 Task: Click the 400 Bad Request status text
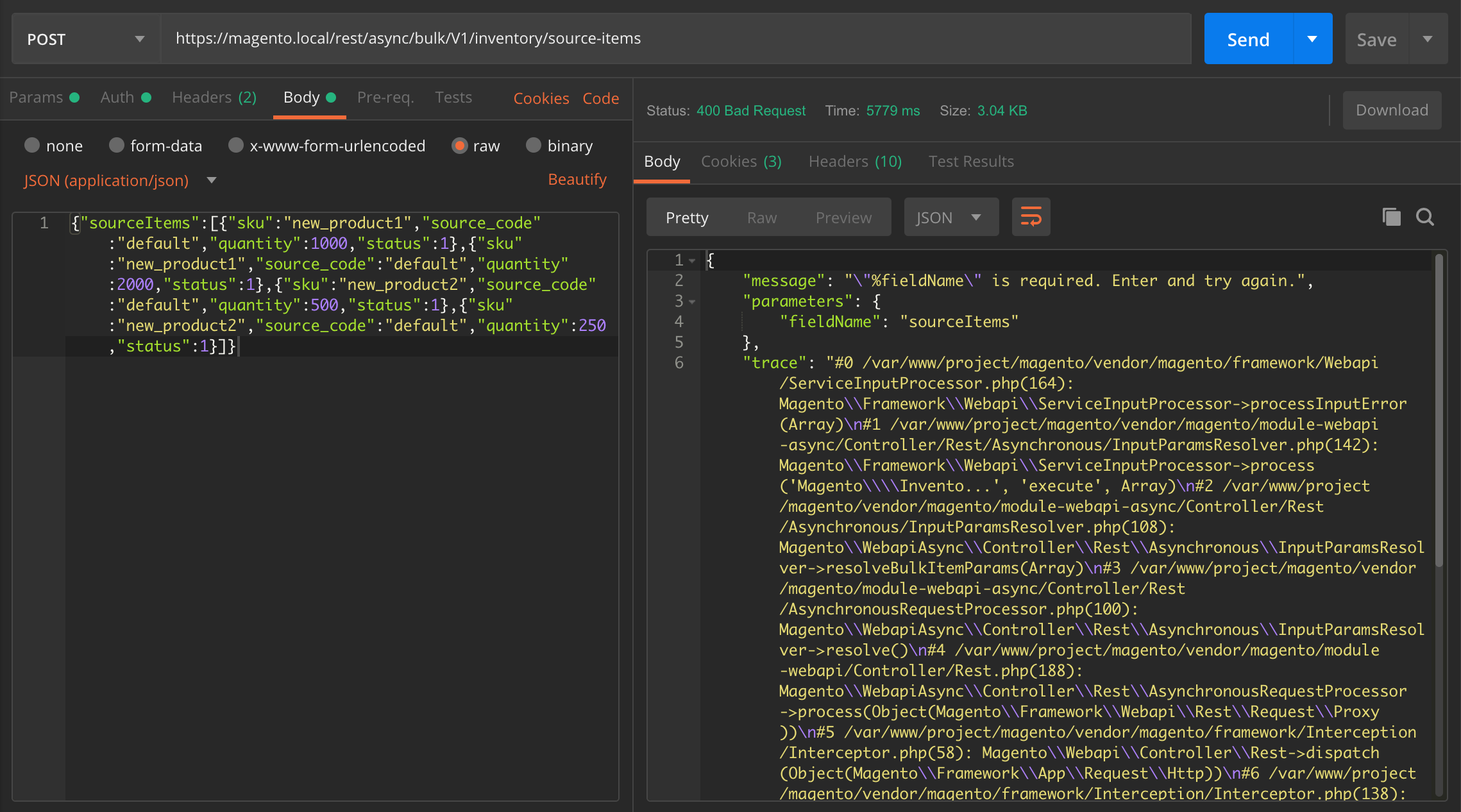[751, 111]
